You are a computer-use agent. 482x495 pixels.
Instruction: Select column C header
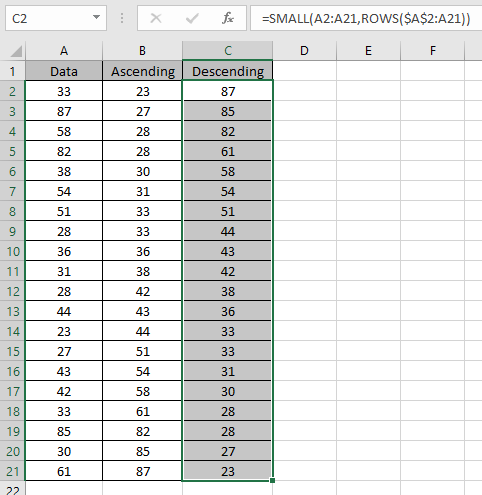pos(228,51)
